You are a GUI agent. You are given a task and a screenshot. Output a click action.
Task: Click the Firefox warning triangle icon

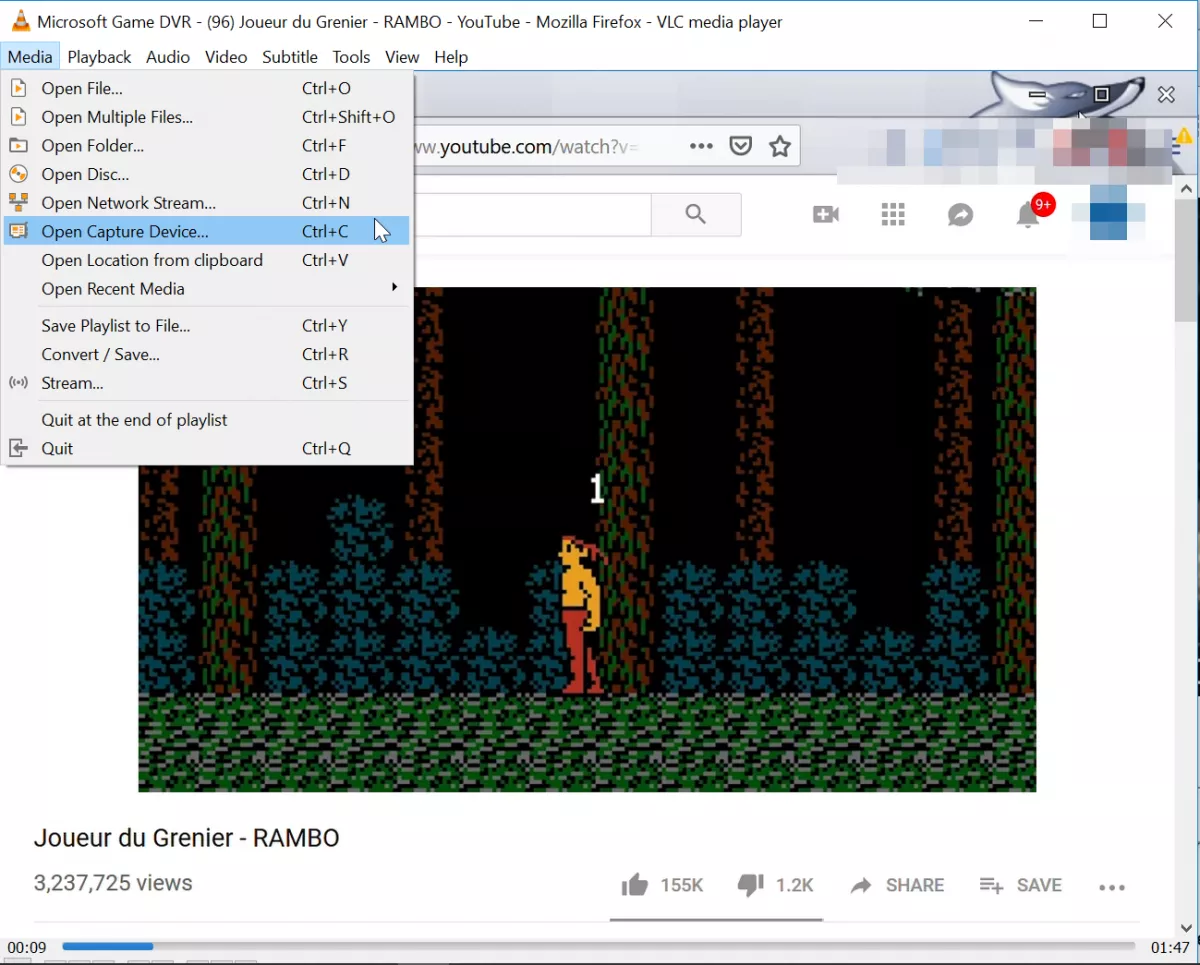tap(1186, 136)
